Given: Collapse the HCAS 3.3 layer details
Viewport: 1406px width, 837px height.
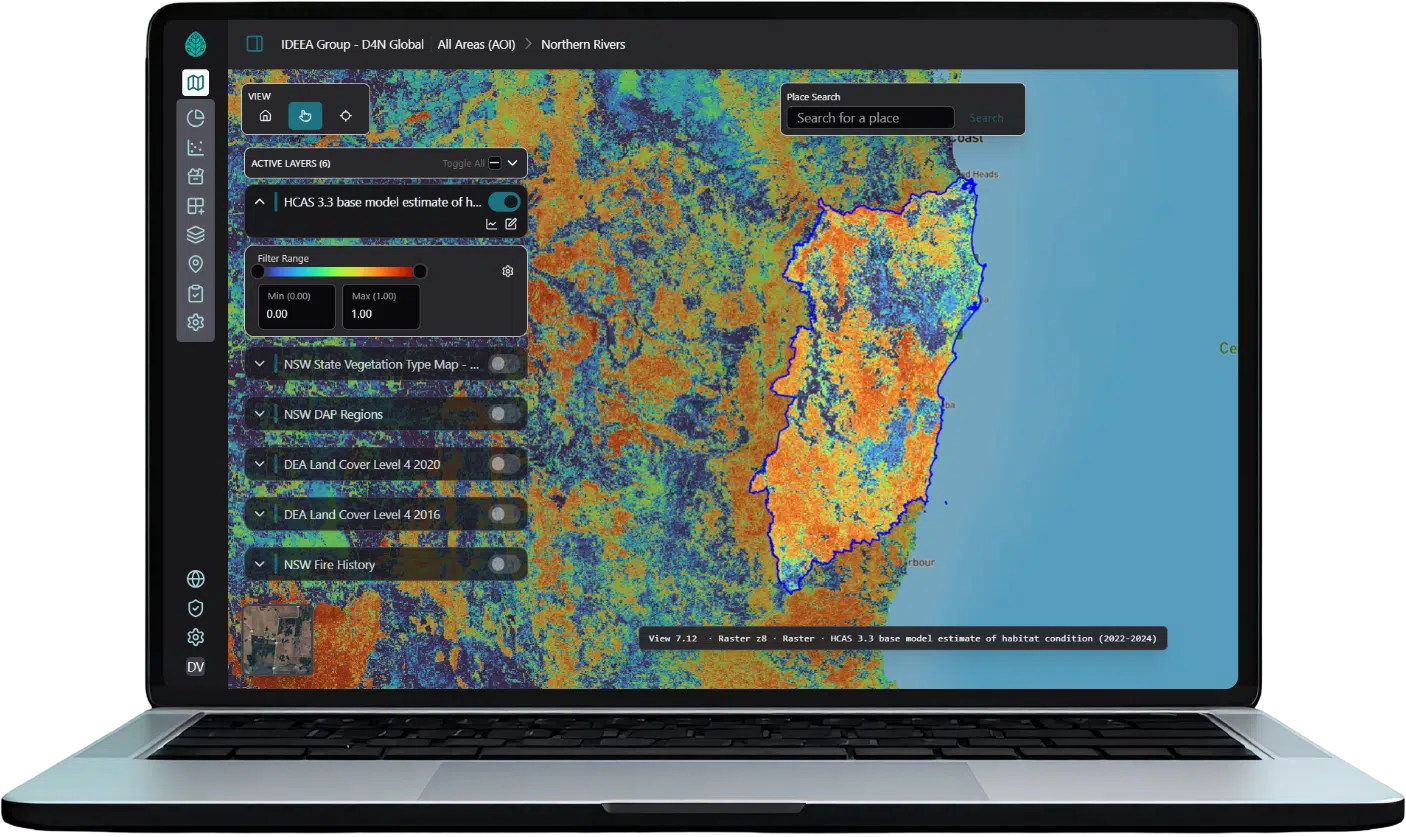Looking at the screenshot, I should tap(260, 202).
